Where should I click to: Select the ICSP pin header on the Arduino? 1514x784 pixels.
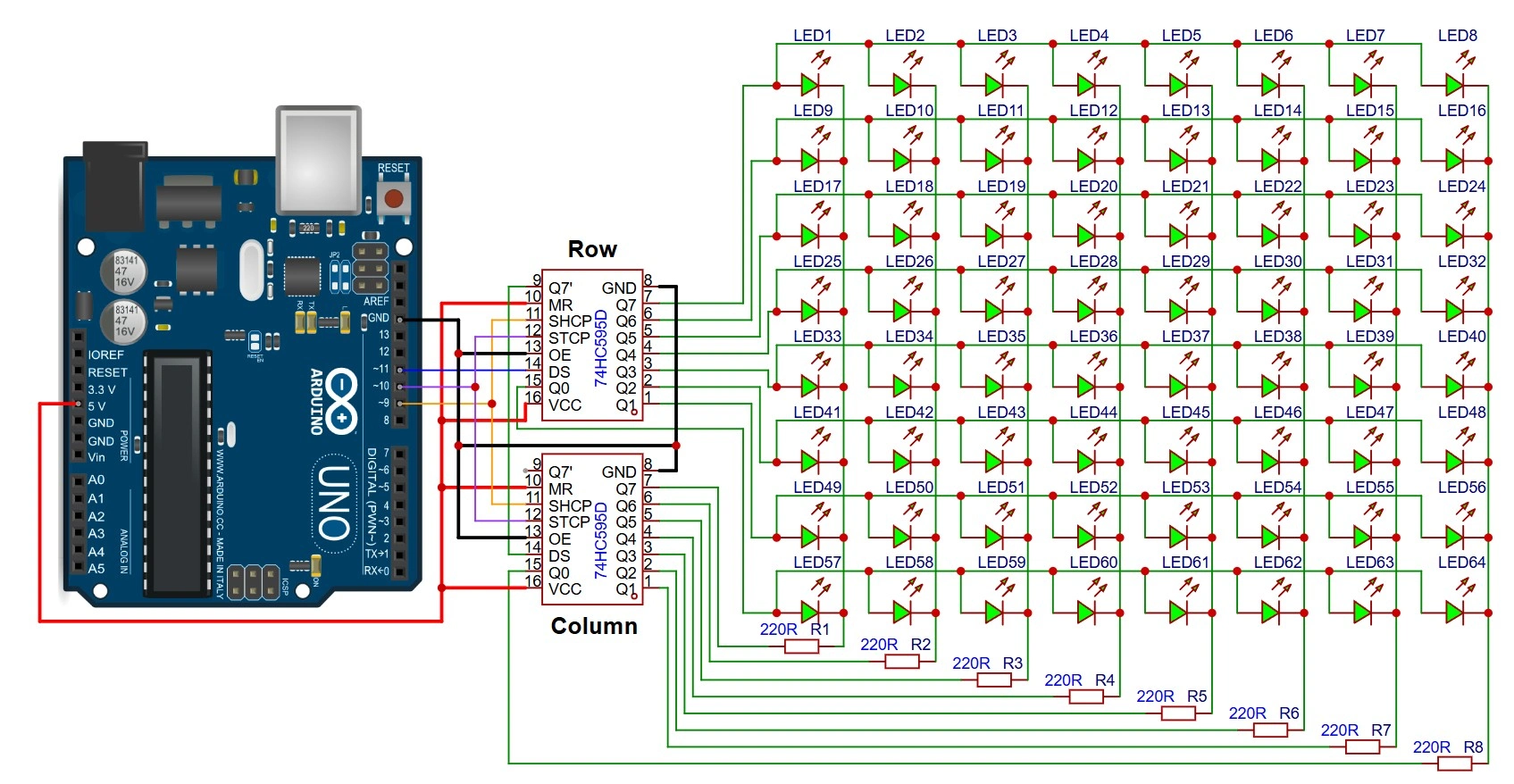tap(253, 582)
